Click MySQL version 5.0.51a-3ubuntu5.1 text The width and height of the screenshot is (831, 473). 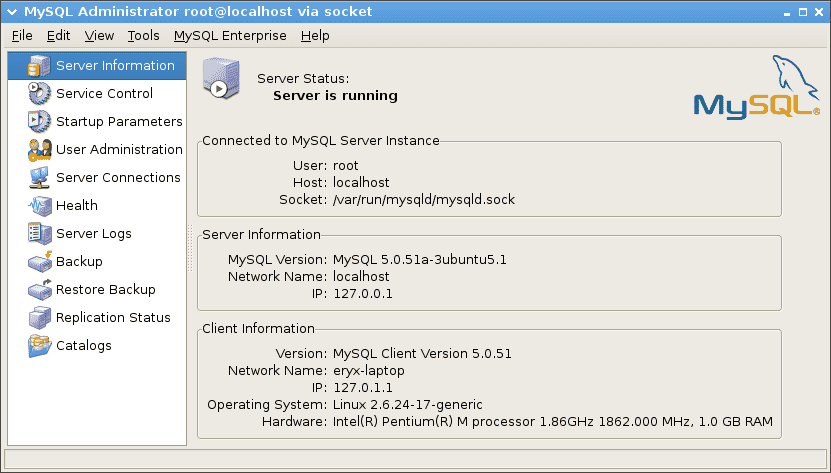click(420, 260)
